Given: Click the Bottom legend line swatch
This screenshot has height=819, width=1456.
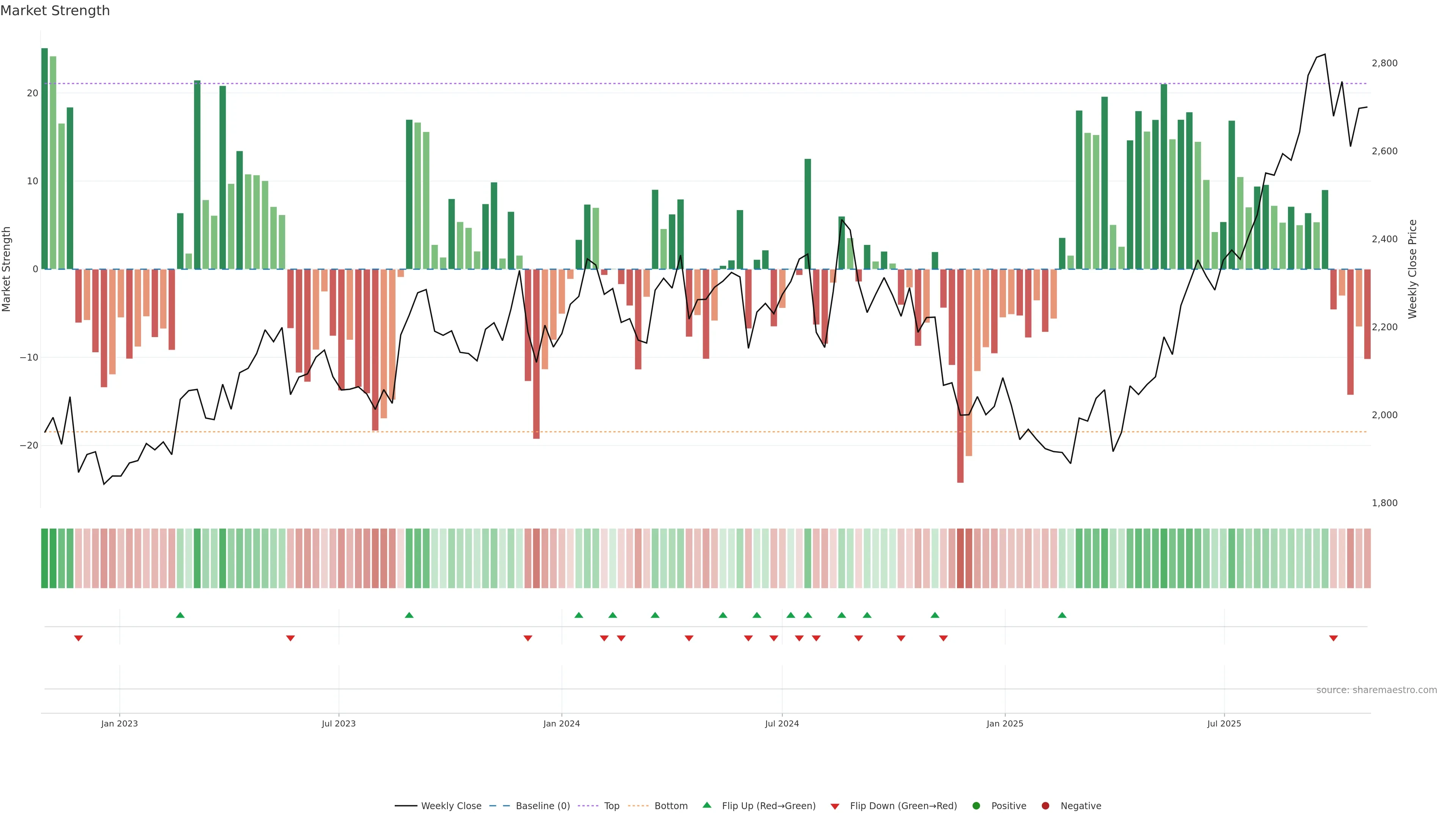Looking at the screenshot, I should click(638, 806).
